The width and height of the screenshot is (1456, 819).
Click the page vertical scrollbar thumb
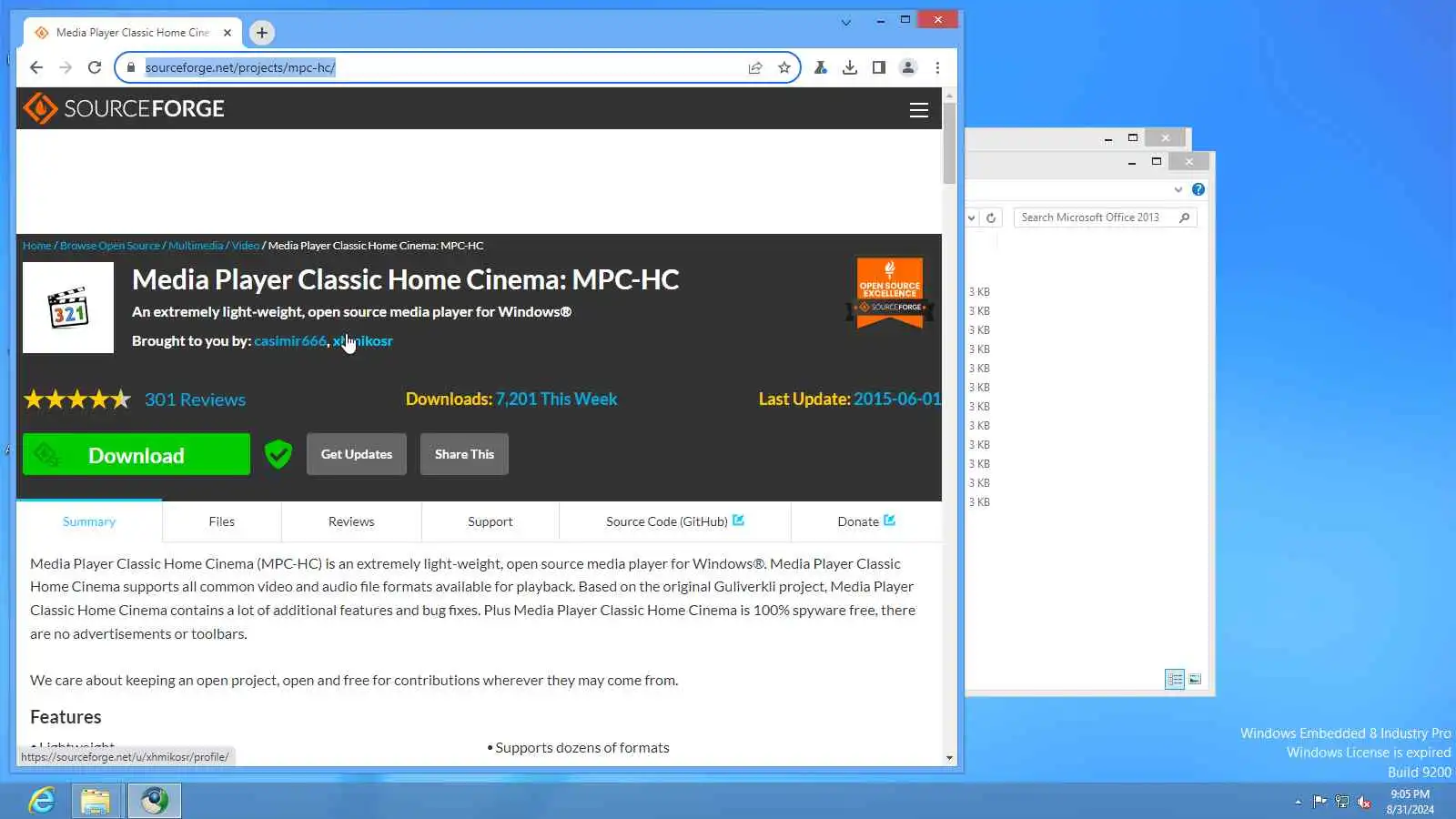(x=949, y=143)
